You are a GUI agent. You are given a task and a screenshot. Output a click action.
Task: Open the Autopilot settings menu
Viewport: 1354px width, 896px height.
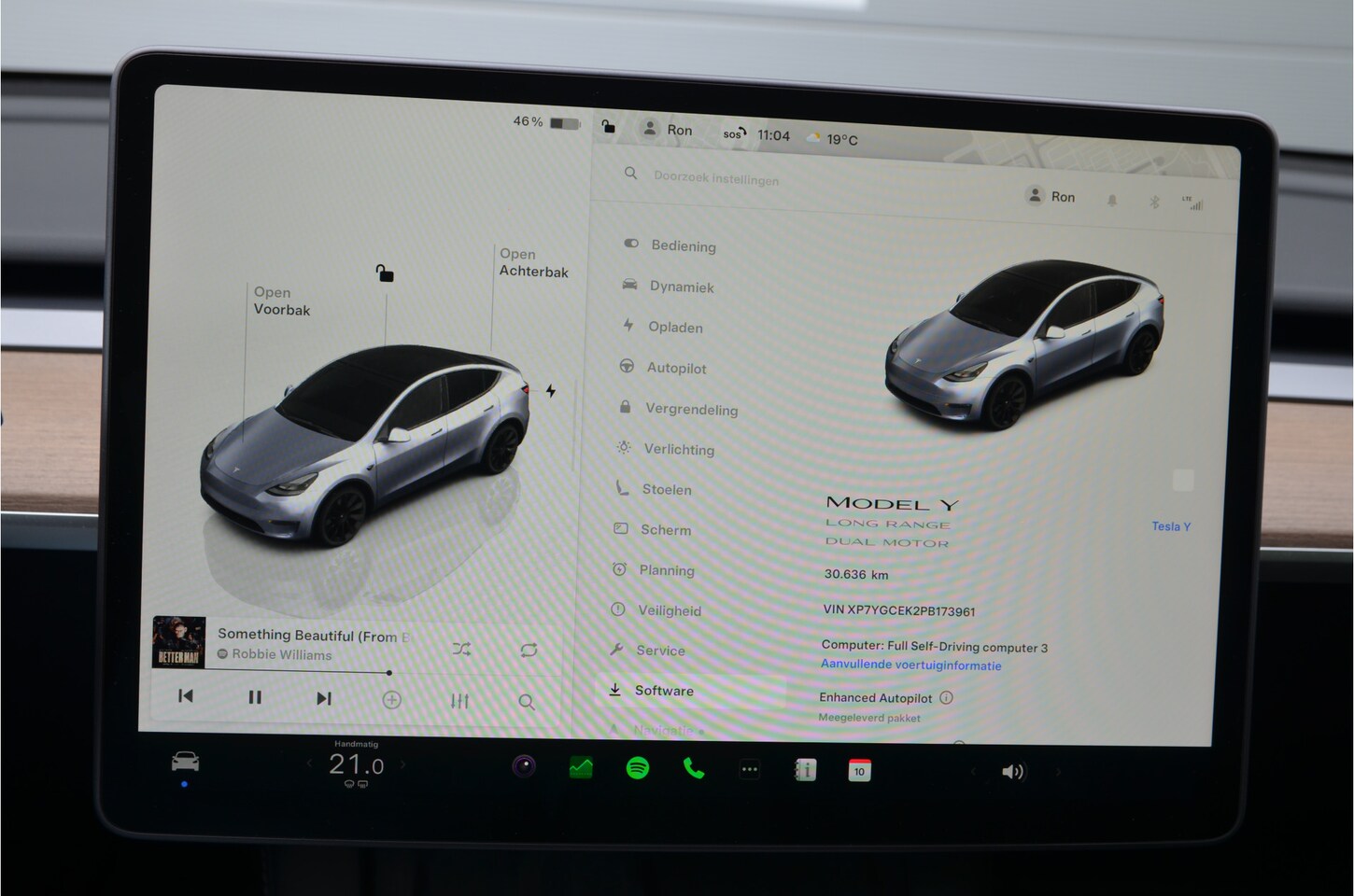click(x=663, y=368)
